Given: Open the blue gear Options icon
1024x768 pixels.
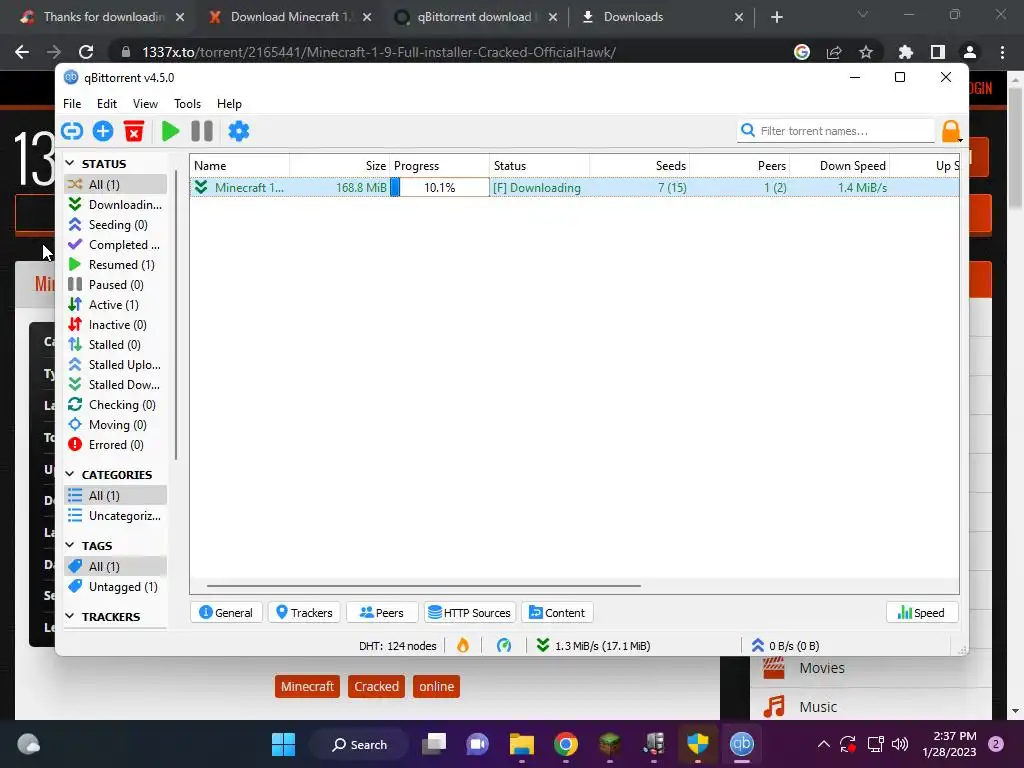Looking at the screenshot, I should pos(238,131).
